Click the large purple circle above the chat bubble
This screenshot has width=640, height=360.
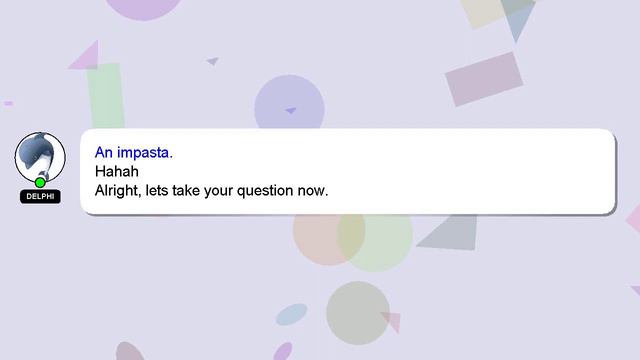click(x=289, y=104)
